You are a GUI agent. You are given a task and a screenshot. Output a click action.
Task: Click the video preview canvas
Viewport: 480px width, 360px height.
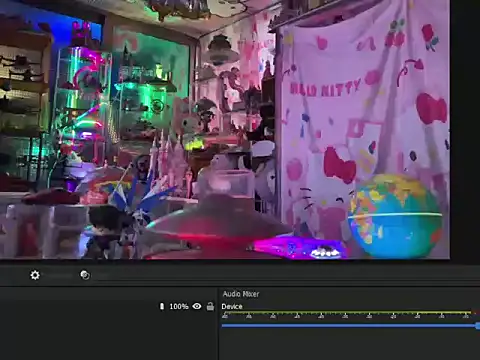225,129
